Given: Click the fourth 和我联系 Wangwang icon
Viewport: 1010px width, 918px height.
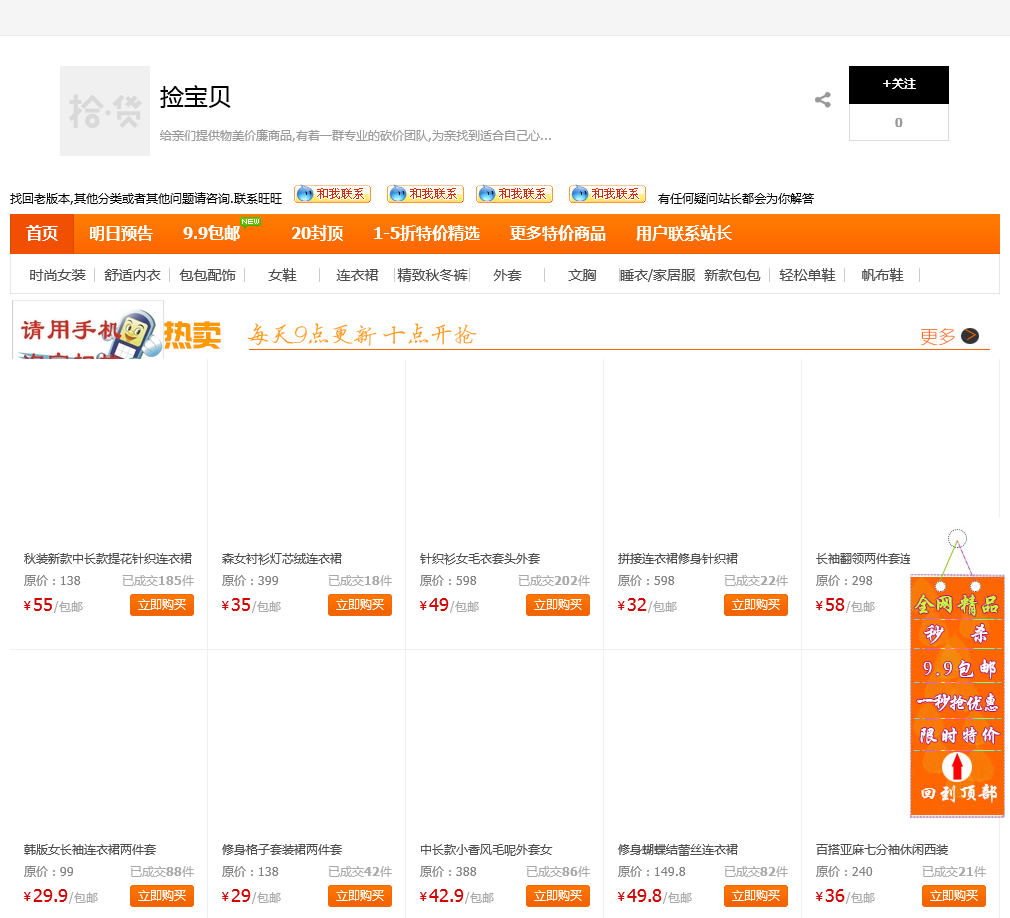Looking at the screenshot, I should tap(607, 193).
